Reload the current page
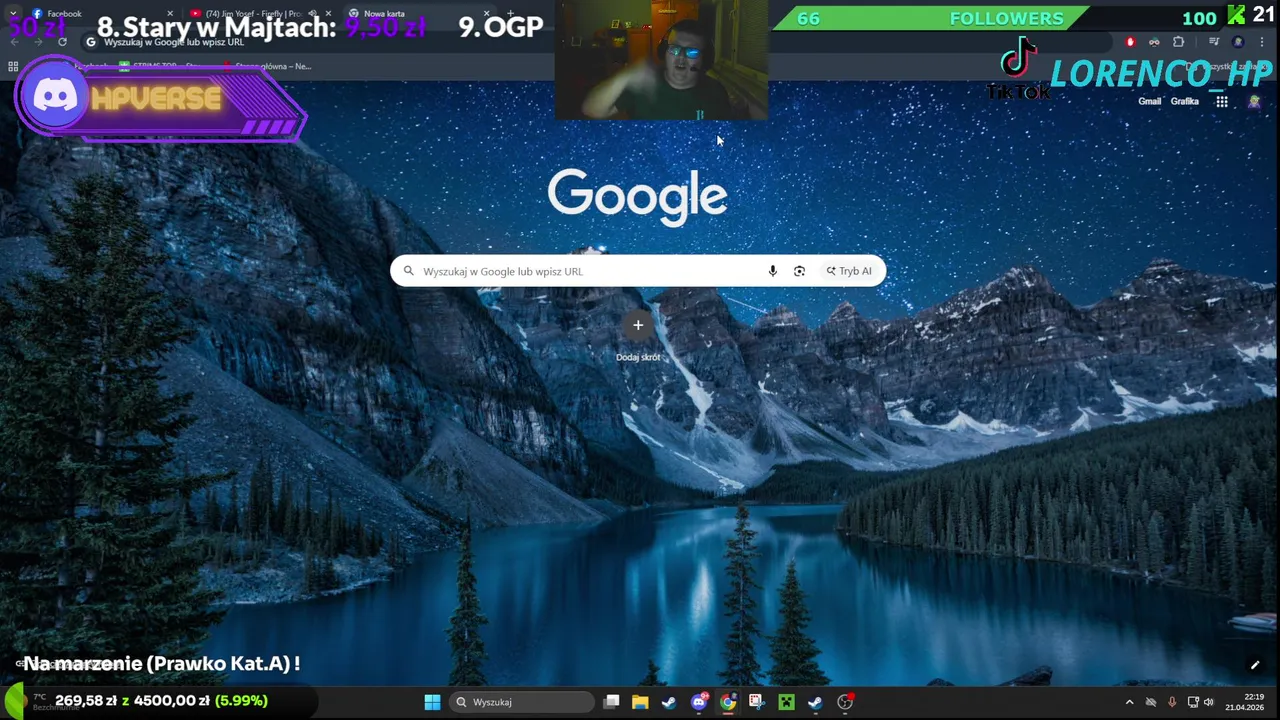This screenshot has width=1280, height=720. (62, 42)
